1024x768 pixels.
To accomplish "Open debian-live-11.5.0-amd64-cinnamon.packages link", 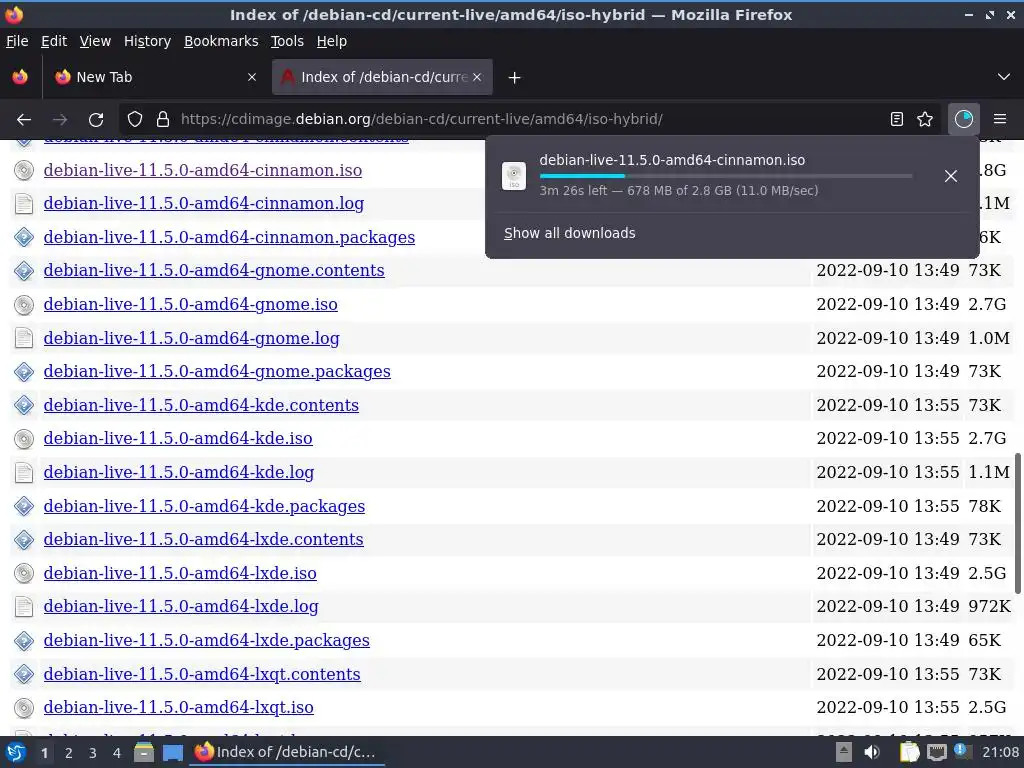I will coord(229,237).
